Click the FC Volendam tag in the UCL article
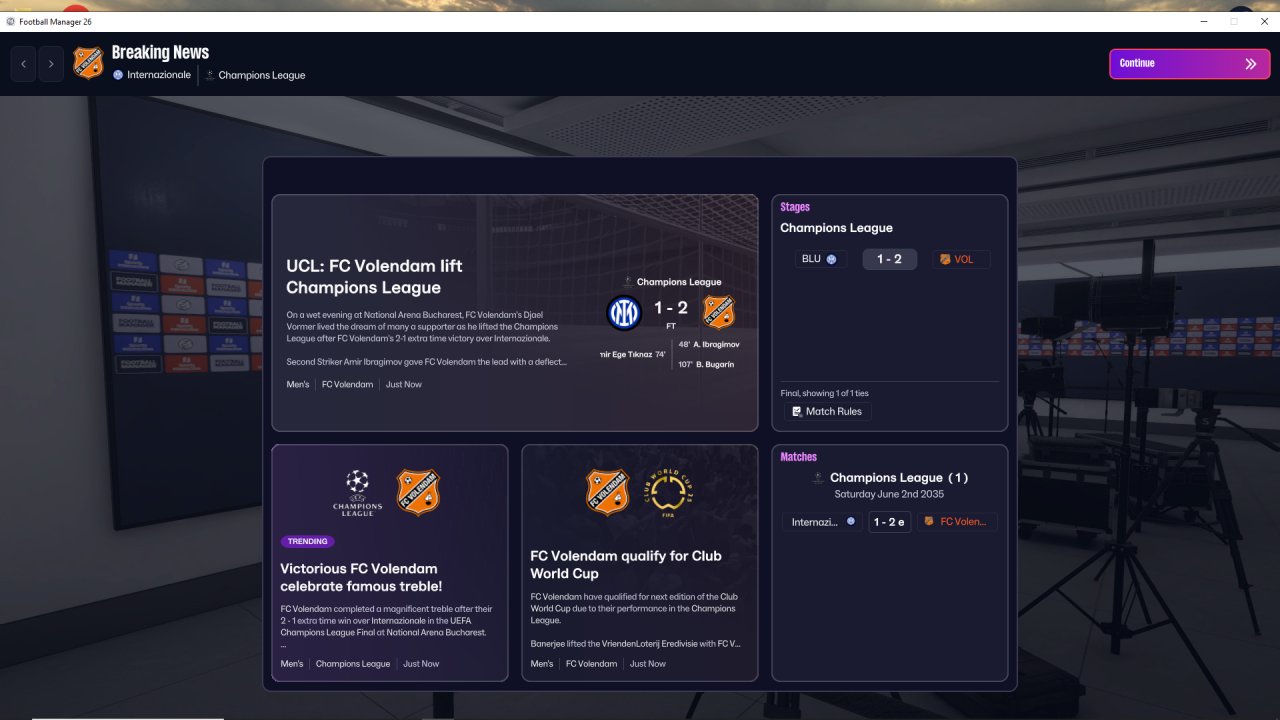1280x720 pixels. click(x=347, y=385)
